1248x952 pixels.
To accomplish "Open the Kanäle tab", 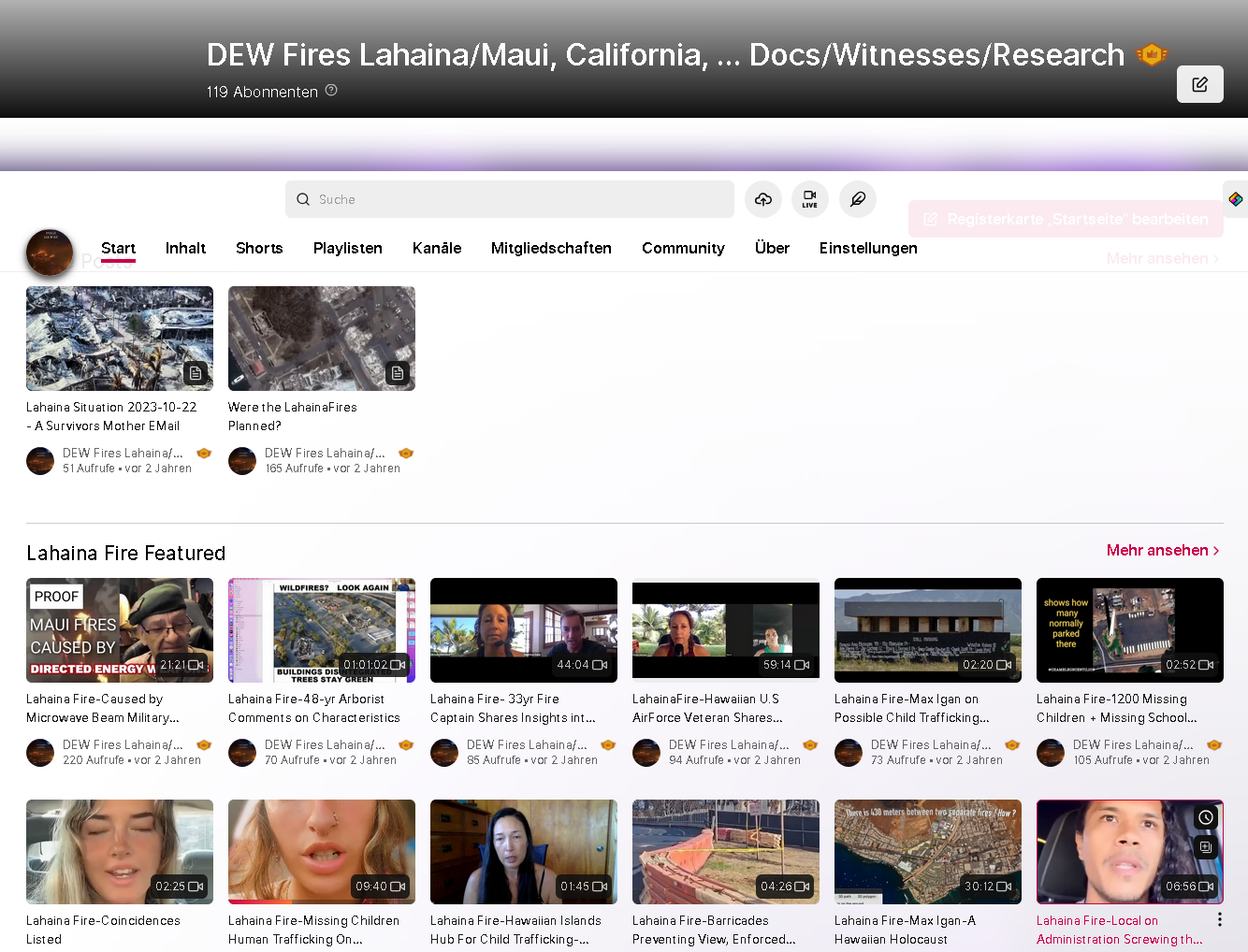I will point(437,248).
